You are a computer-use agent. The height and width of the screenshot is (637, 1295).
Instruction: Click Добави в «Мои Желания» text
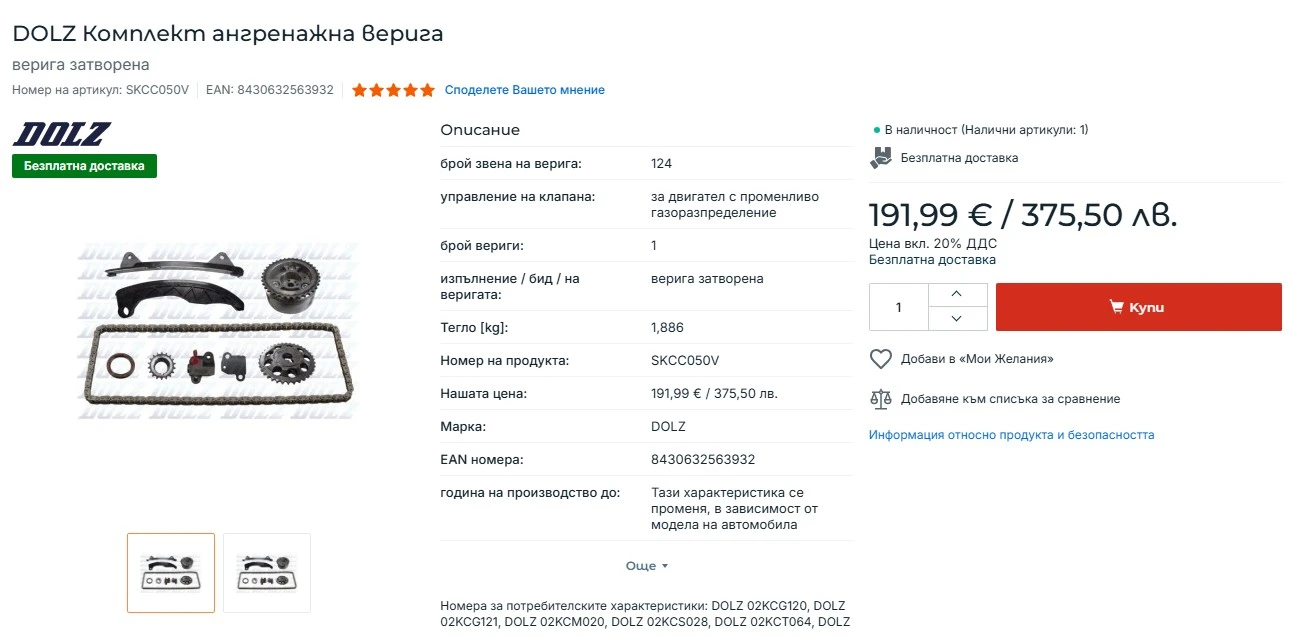point(977,359)
